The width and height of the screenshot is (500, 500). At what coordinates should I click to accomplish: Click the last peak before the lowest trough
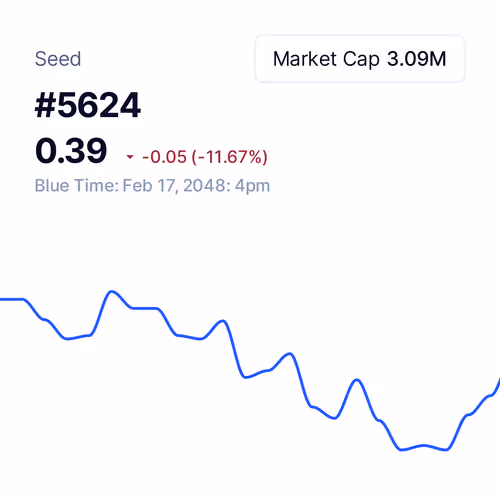point(357,380)
